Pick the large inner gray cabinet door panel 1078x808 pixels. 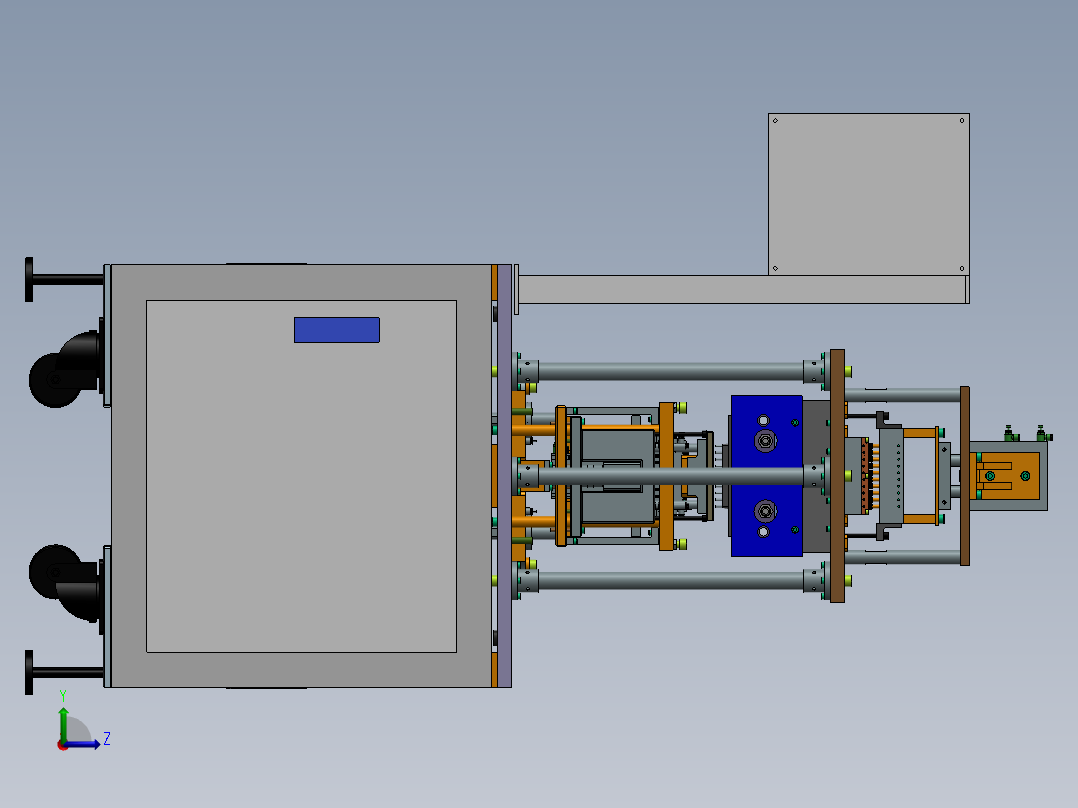point(301,476)
